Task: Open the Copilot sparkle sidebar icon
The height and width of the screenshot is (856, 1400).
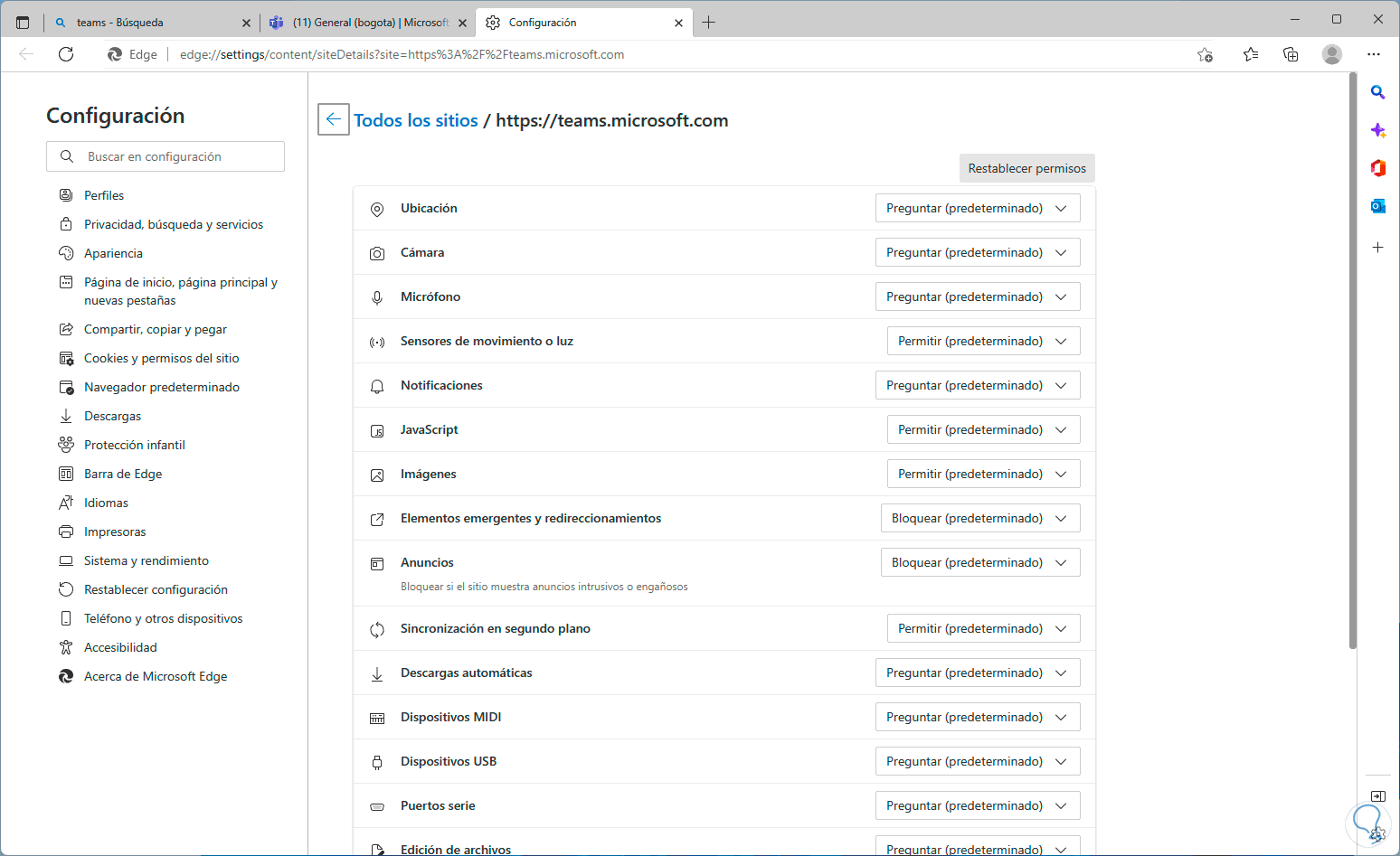Action: [x=1377, y=130]
